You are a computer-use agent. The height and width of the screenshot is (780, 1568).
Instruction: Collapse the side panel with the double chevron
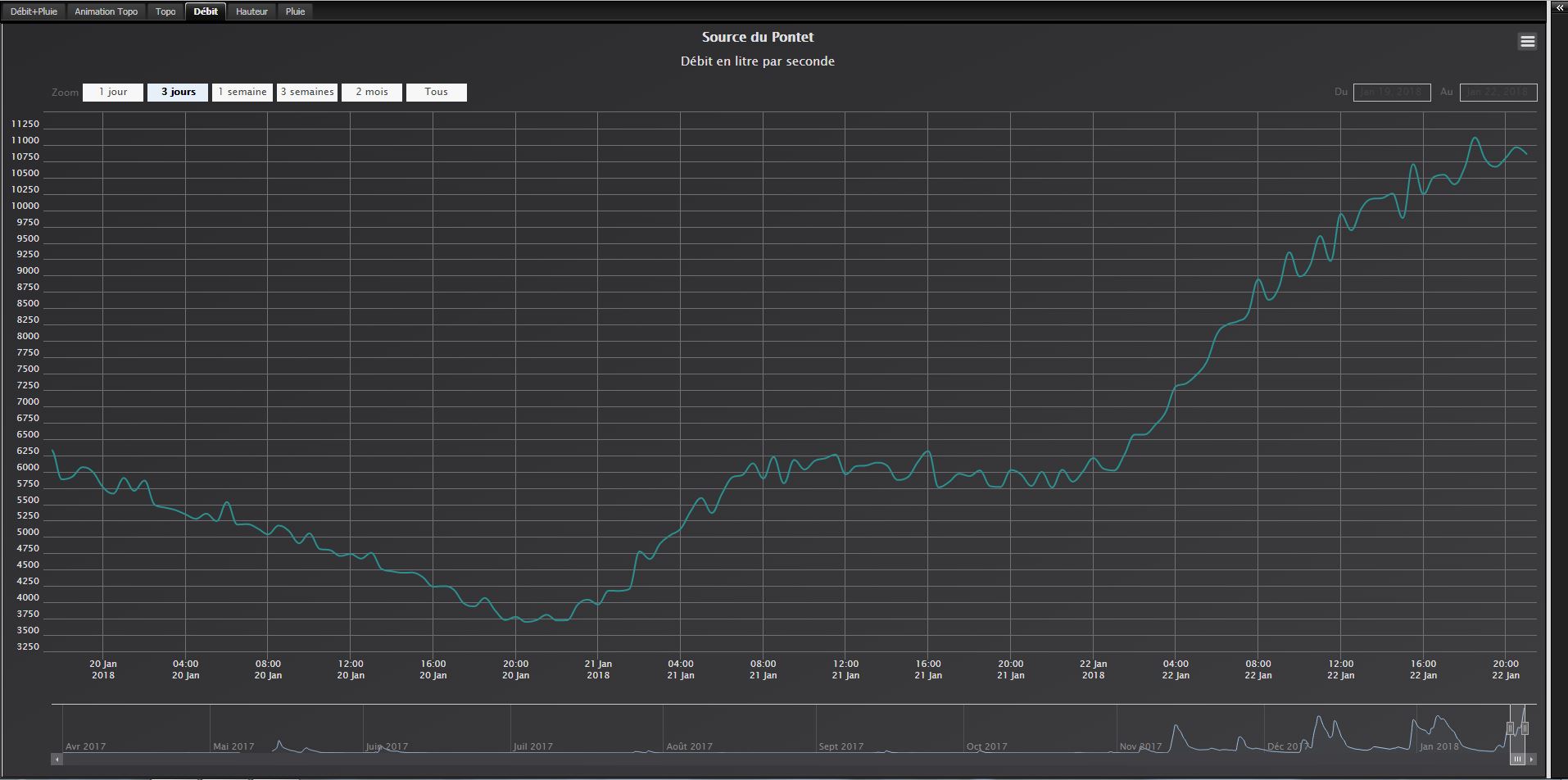tap(1559, 7)
